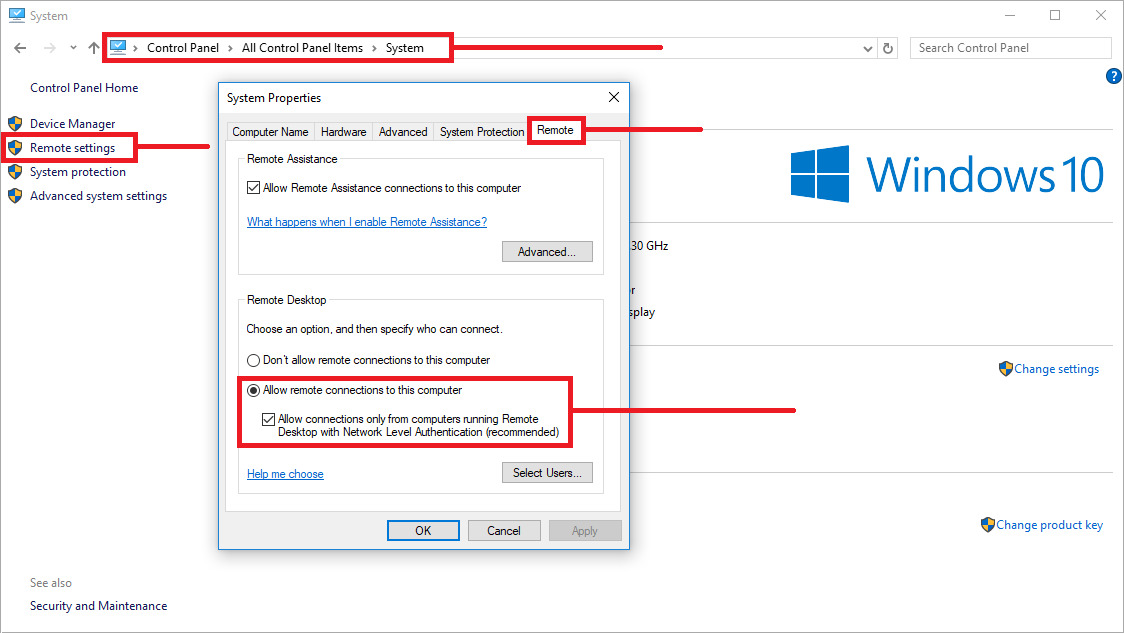
Task: Open the Help me choose link
Action: point(285,474)
